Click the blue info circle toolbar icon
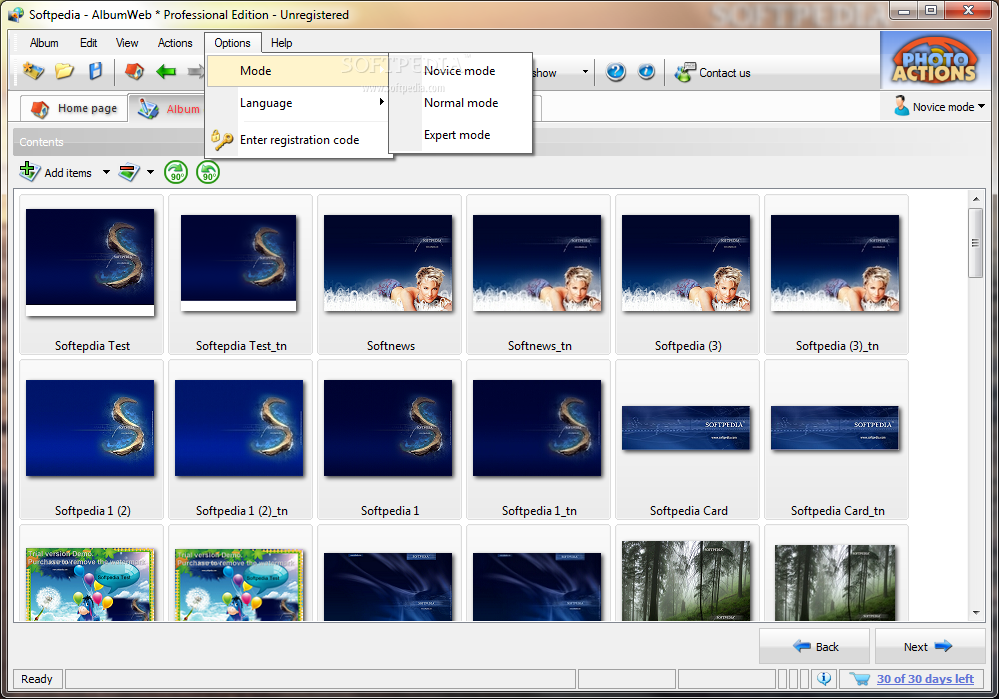999x699 pixels. [646, 71]
